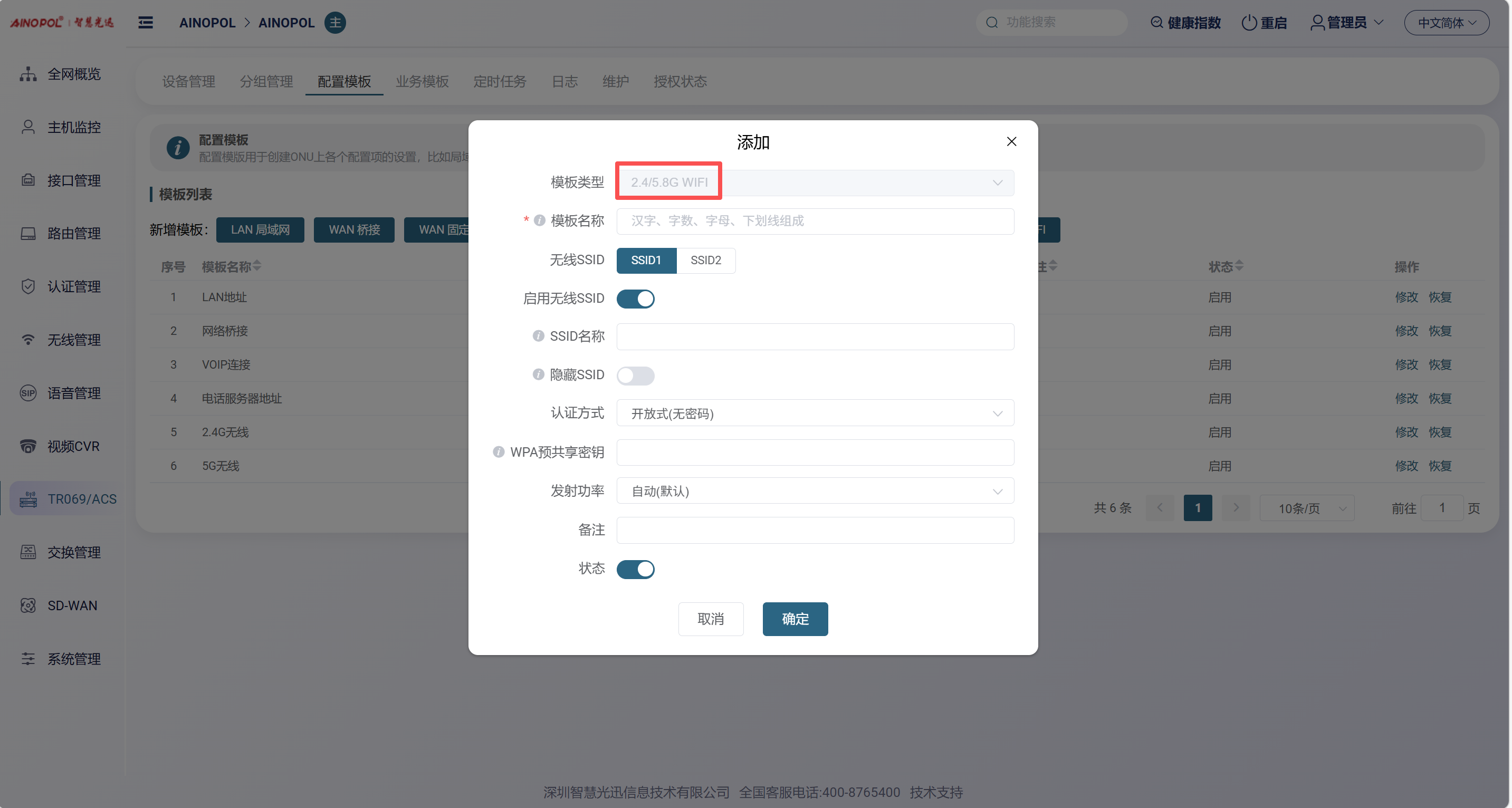Viewport: 1512px width, 808px height.
Task: Click the 语音管理 SIP icon
Action: [x=27, y=392]
